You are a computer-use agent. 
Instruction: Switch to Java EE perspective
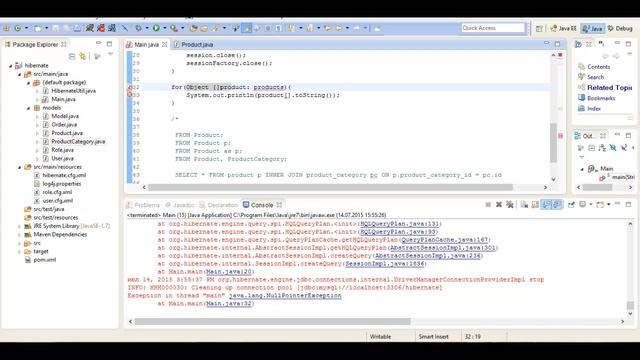coord(563,28)
